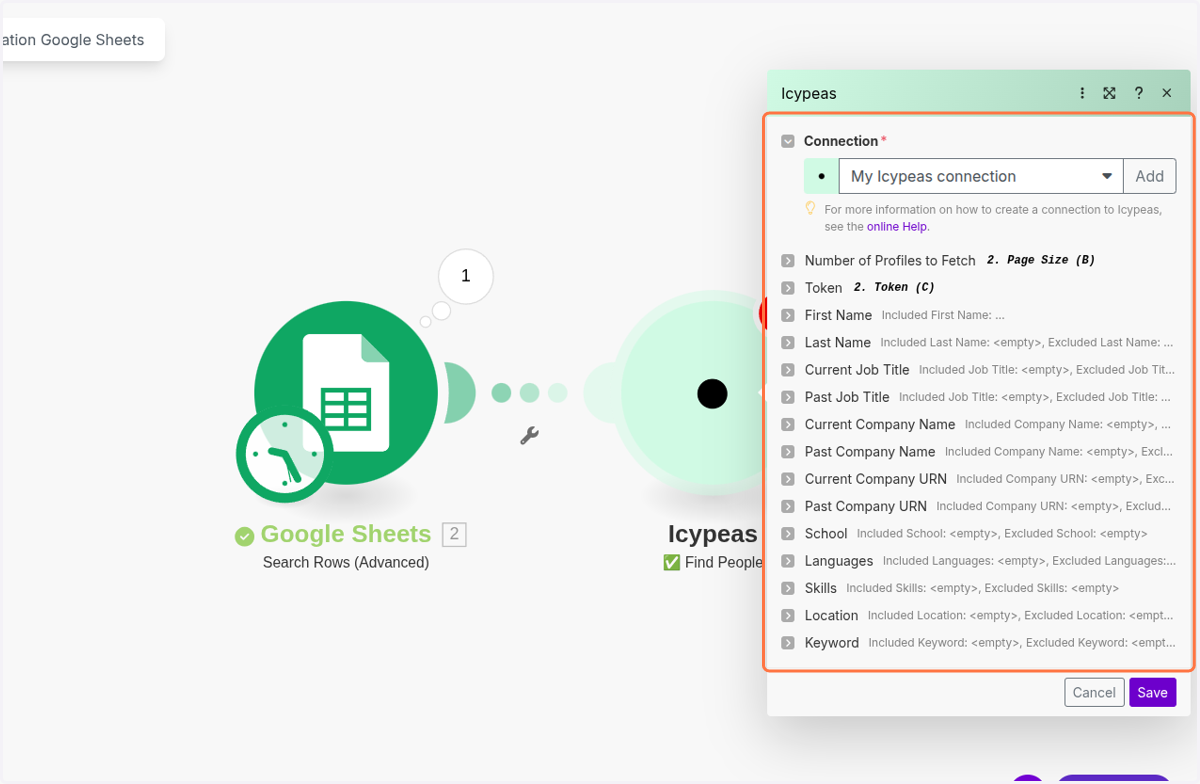This screenshot has width=1200, height=784.
Task: Click the lightbulb hint icon
Action: click(x=811, y=209)
